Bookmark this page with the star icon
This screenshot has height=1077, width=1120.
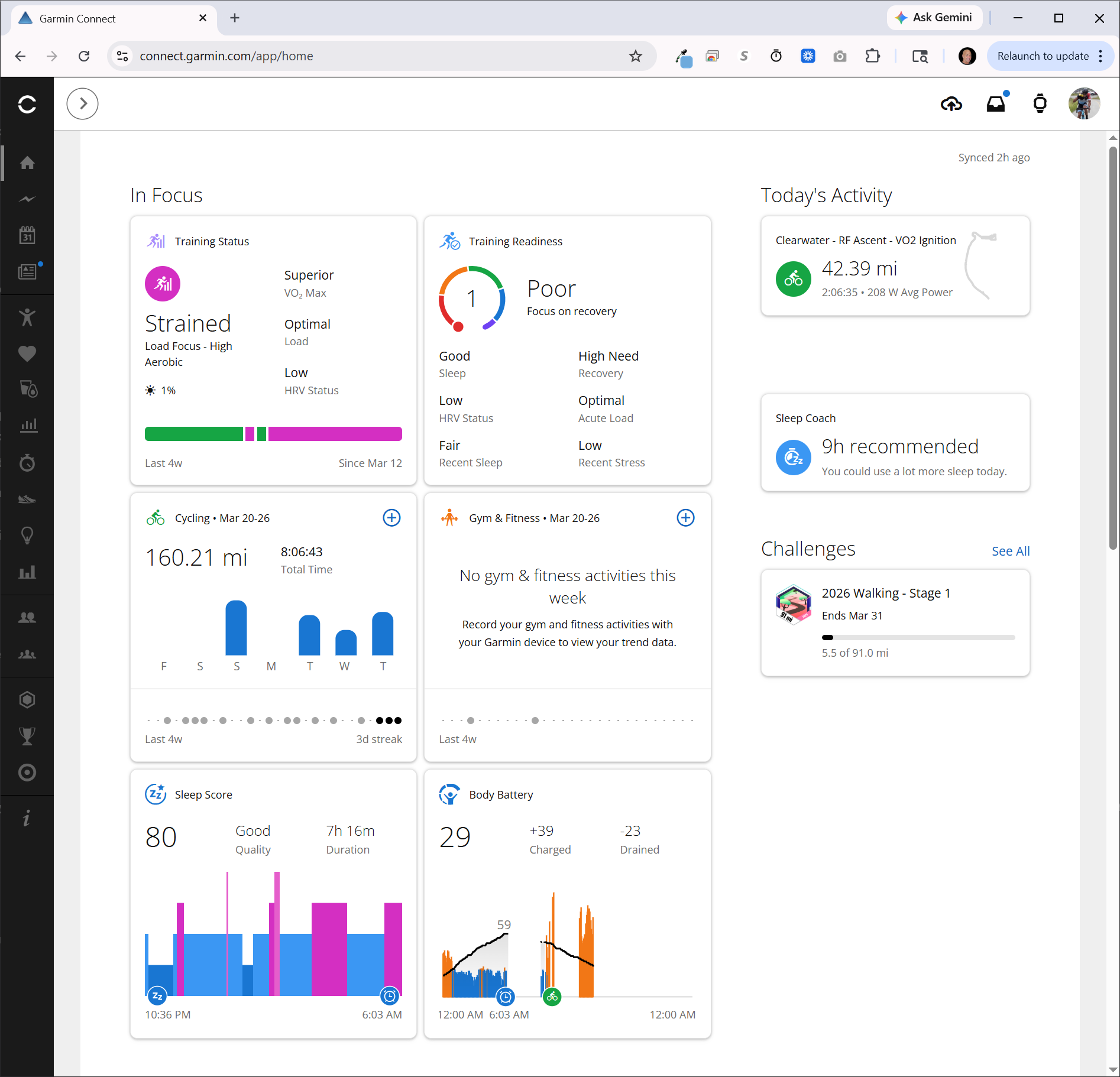(x=636, y=56)
